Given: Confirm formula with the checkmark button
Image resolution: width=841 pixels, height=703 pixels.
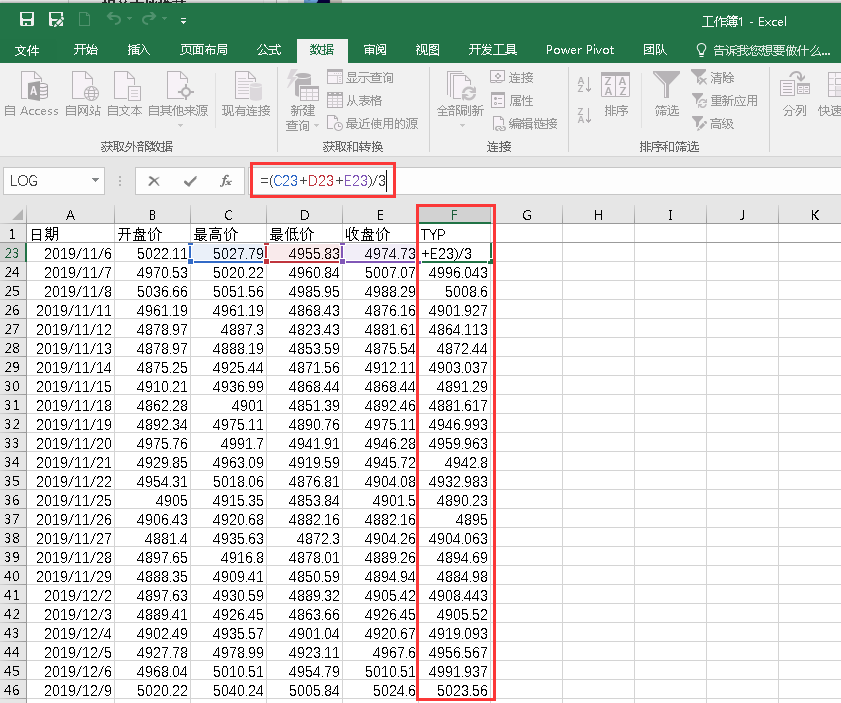Looking at the screenshot, I should [188, 181].
